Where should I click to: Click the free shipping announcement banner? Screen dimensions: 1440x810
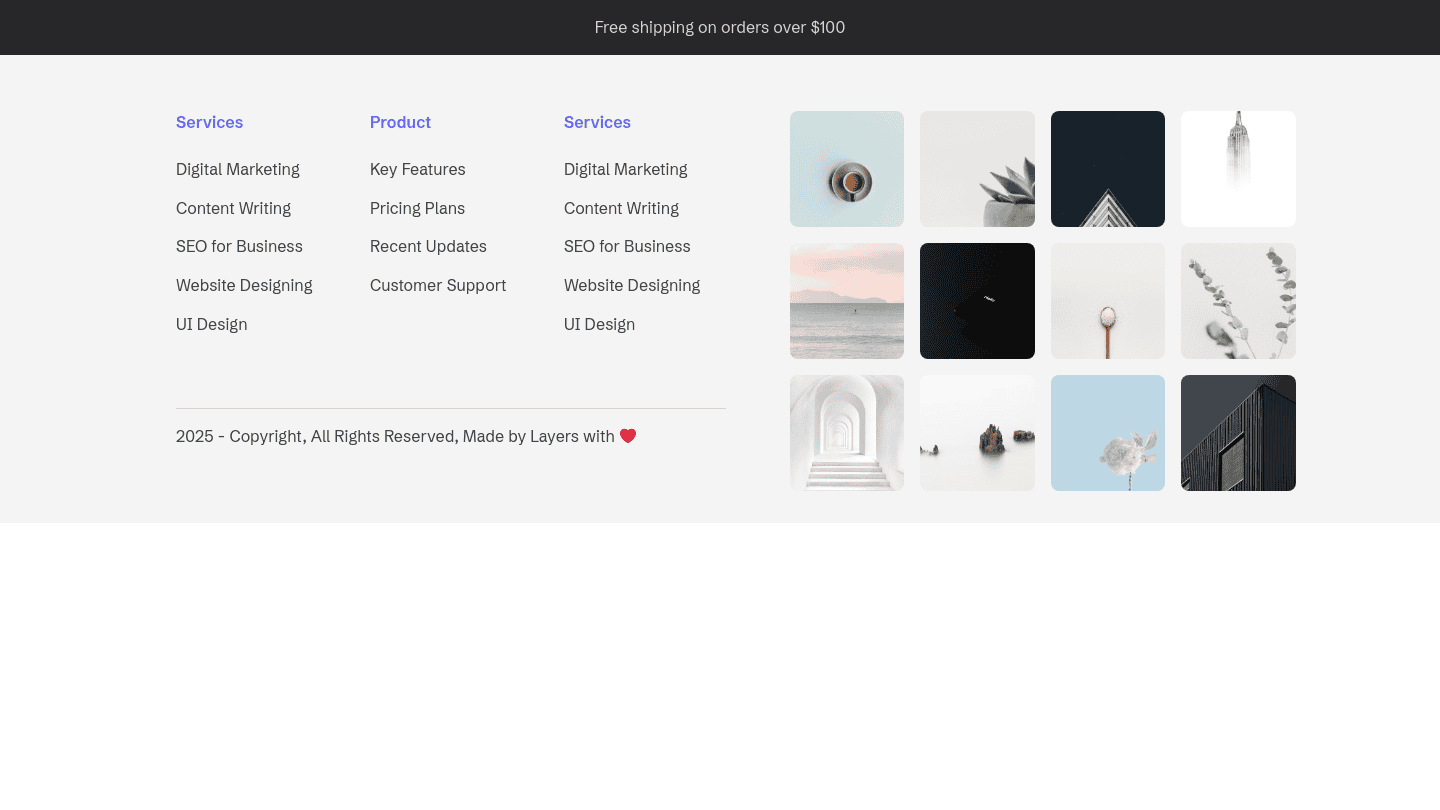tap(720, 28)
